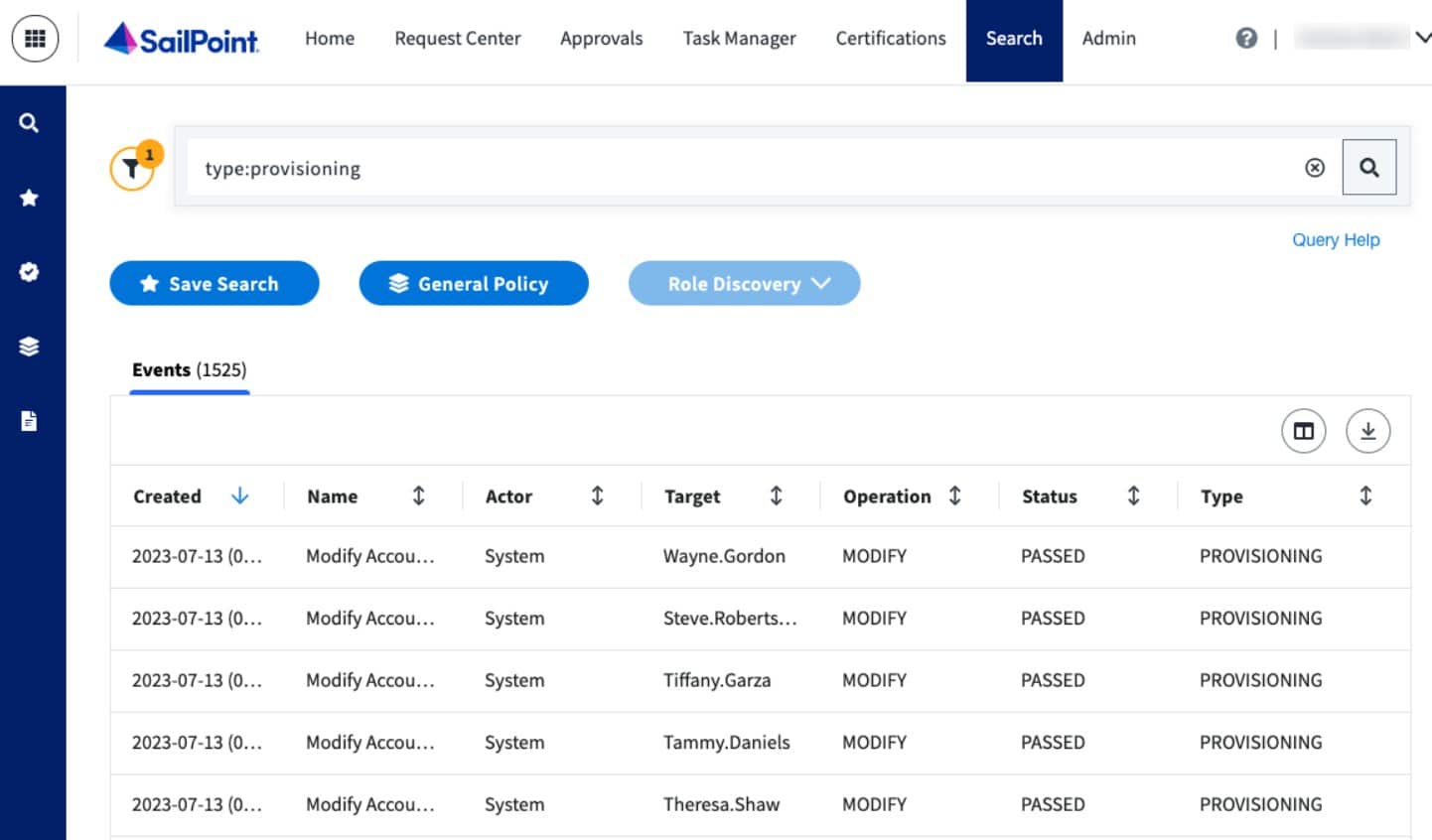Open the column chooser icon

(x=1304, y=431)
